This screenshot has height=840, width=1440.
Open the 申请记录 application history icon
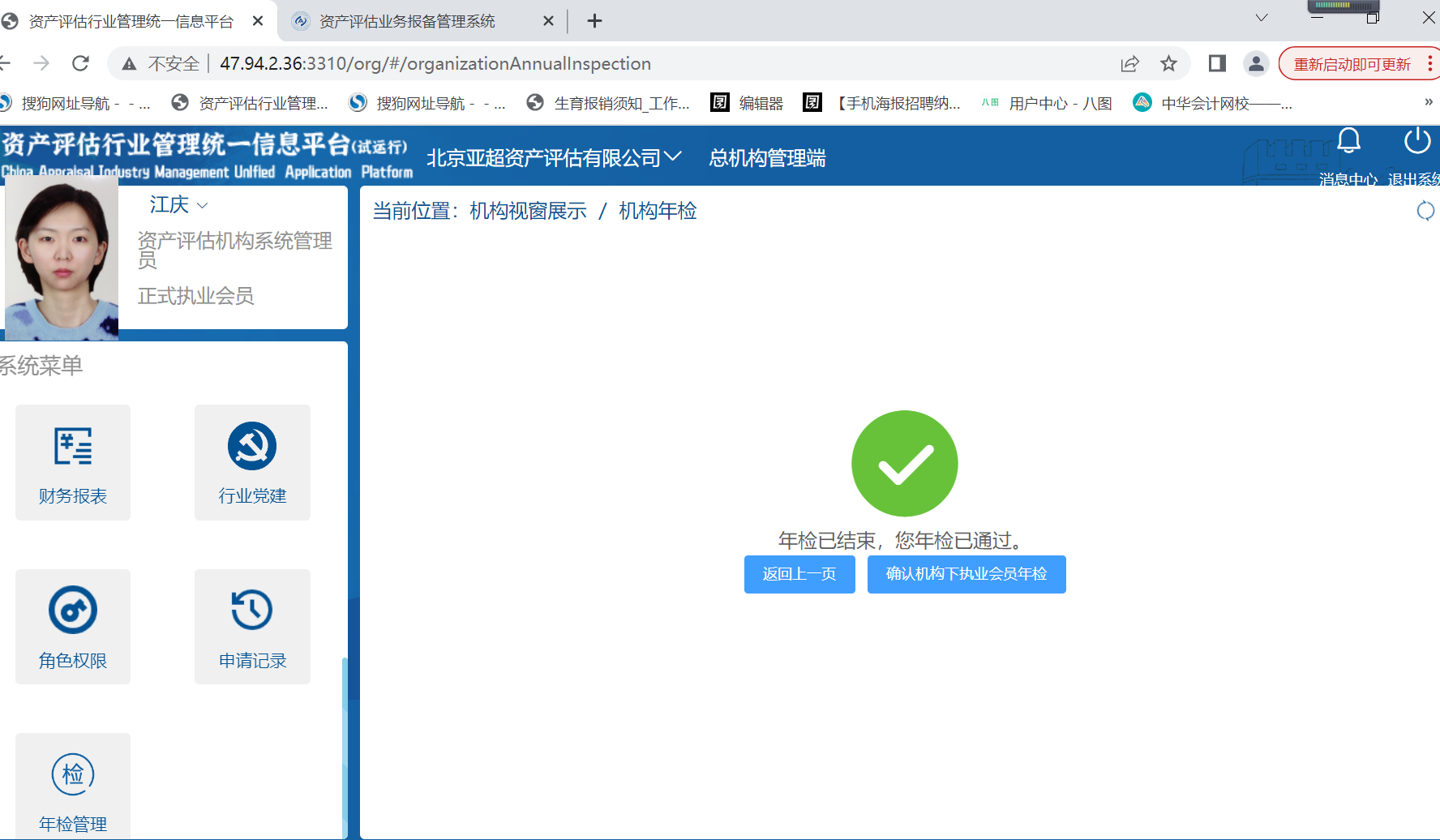tap(252, 626)
